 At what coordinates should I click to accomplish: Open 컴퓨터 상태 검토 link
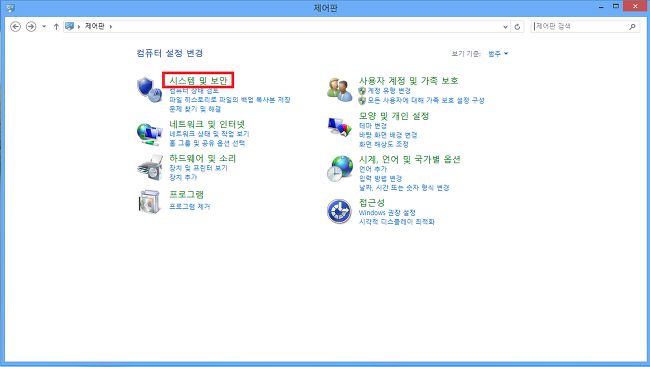194,90
